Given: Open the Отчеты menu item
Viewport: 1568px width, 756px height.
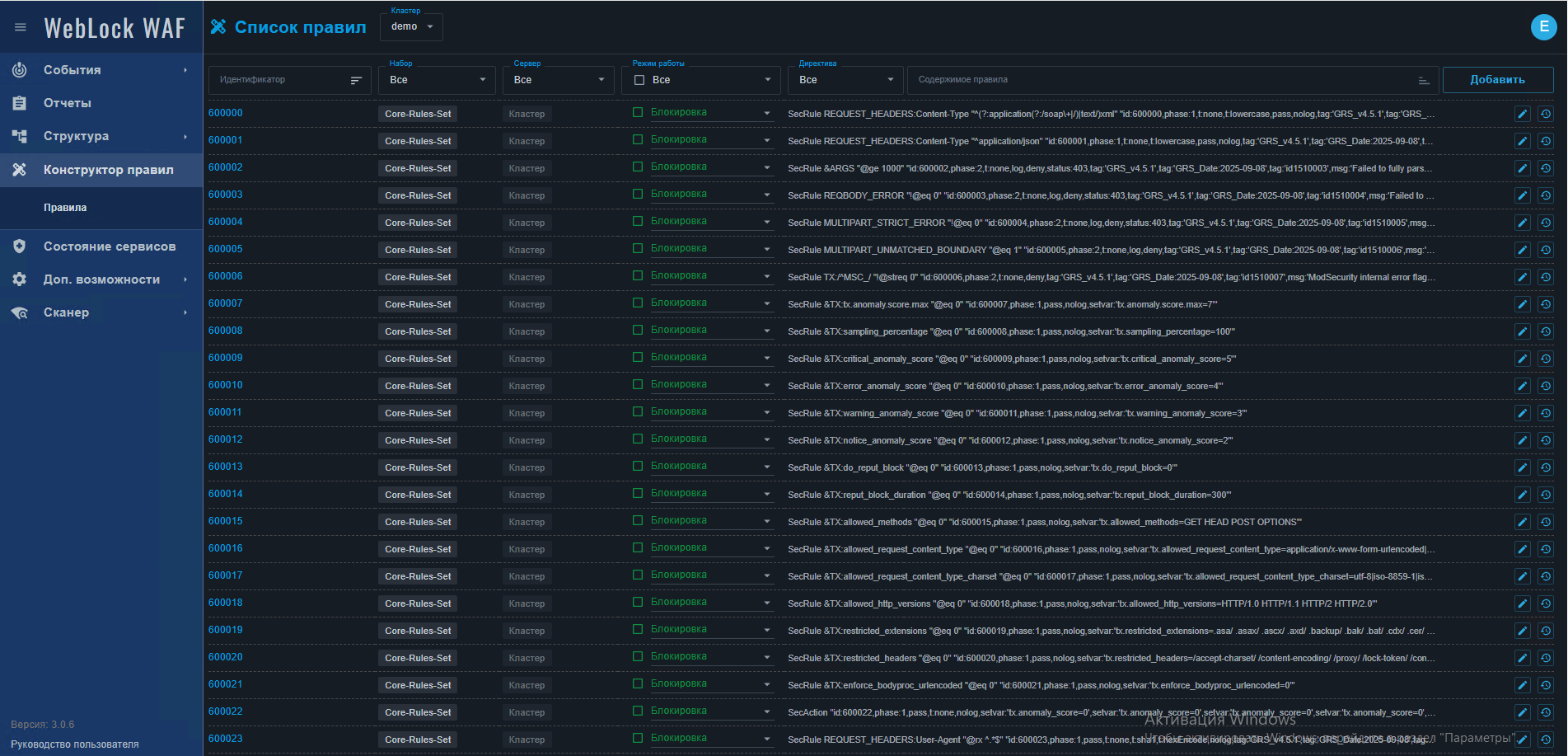Looking at the screenshot, I should coord(68,103).
